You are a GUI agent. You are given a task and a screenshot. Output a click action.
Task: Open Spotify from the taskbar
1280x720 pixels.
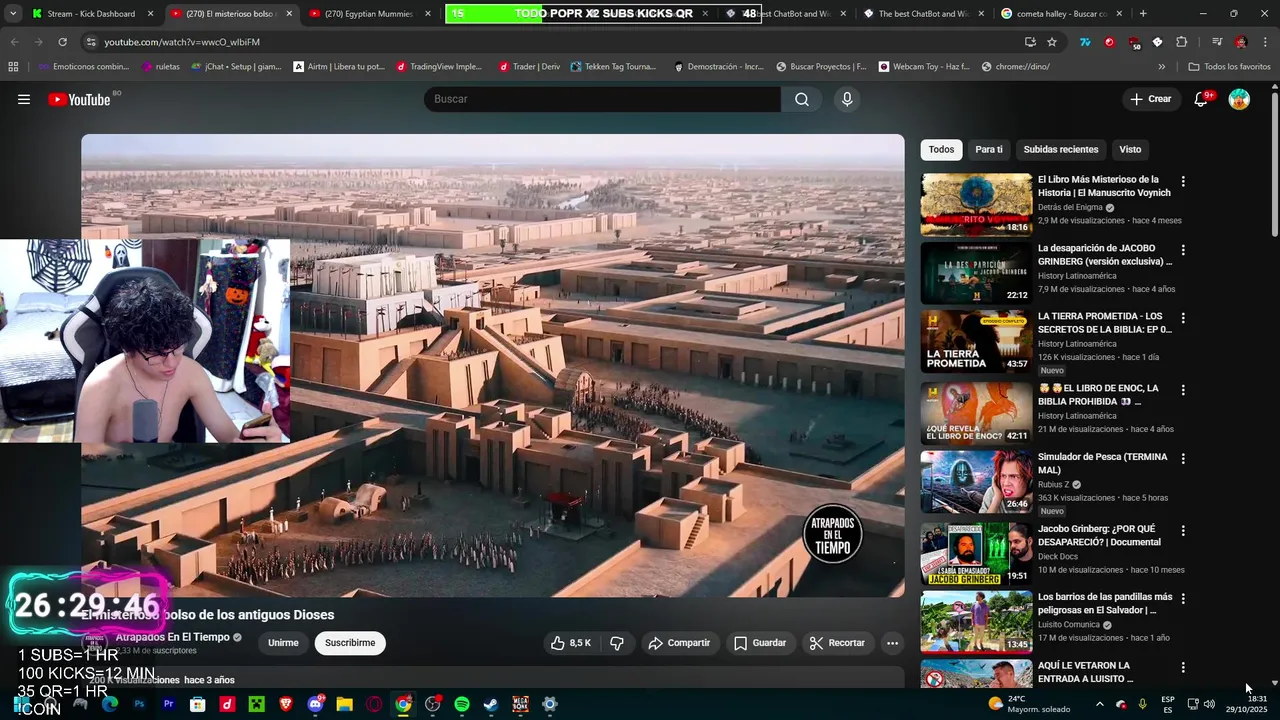pyautogui.click(x=461, y=704)
